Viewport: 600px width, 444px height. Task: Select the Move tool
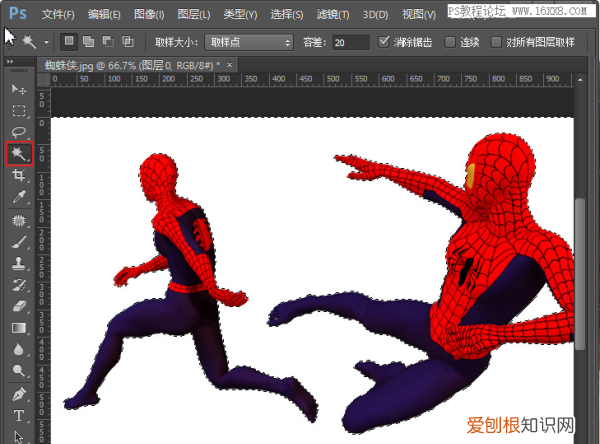pyautogui.click(x=18, y=89)
